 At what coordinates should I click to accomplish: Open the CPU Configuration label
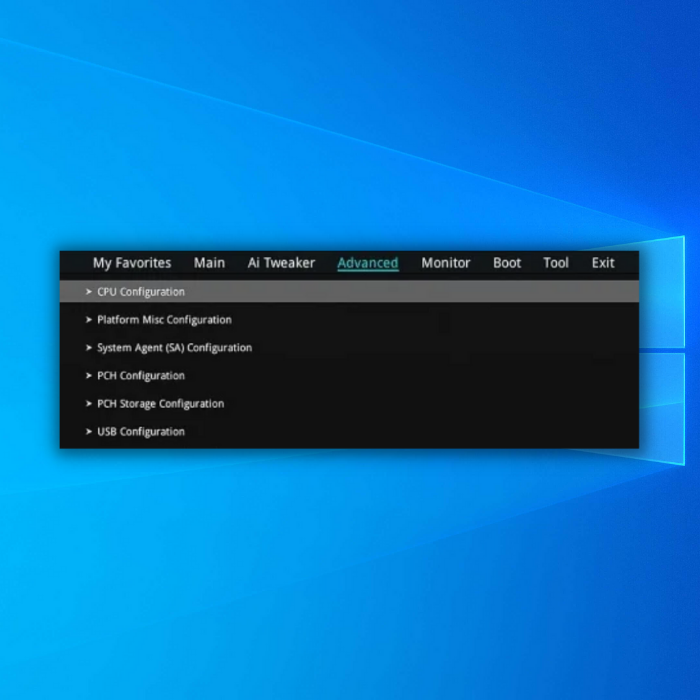(x=141, y=292)
